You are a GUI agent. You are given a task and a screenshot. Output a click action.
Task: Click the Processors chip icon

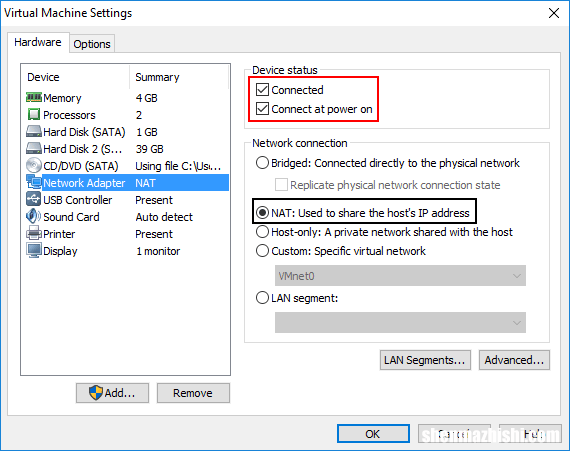point(34,114)
